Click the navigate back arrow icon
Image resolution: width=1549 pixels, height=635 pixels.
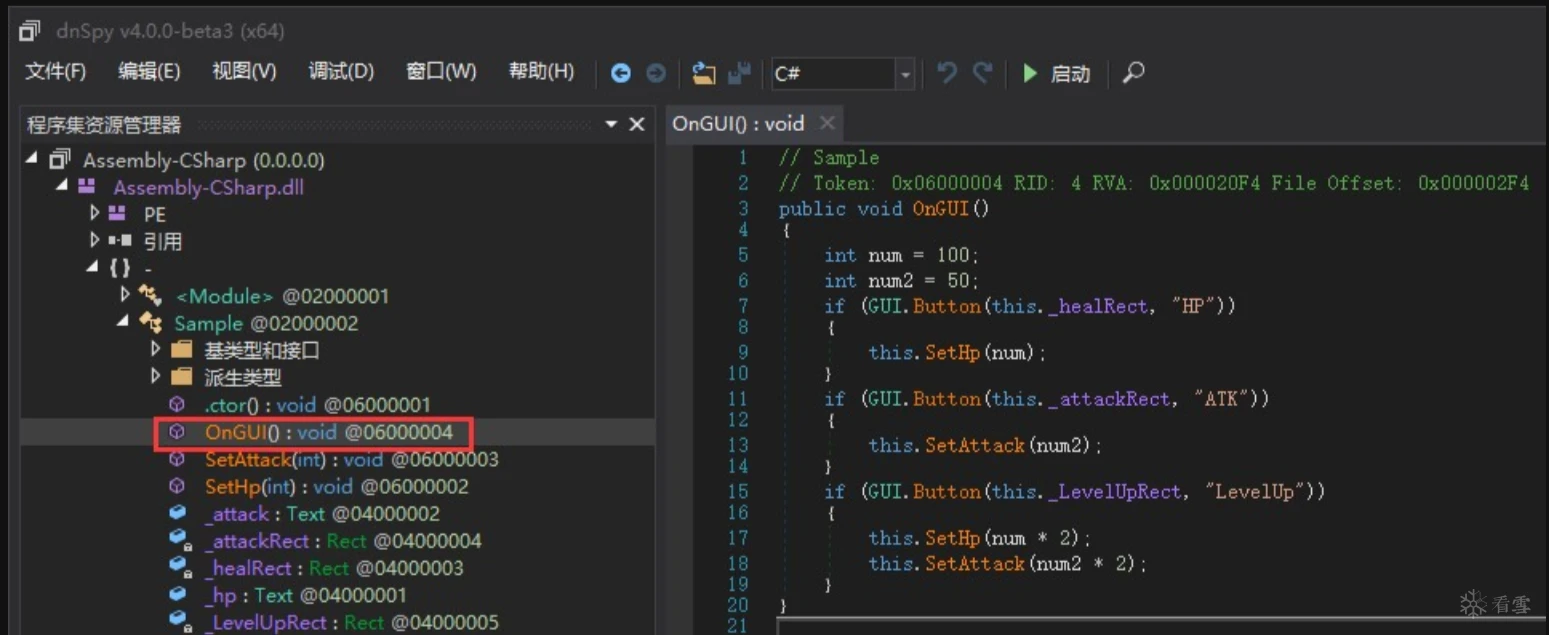coord(621,73)
